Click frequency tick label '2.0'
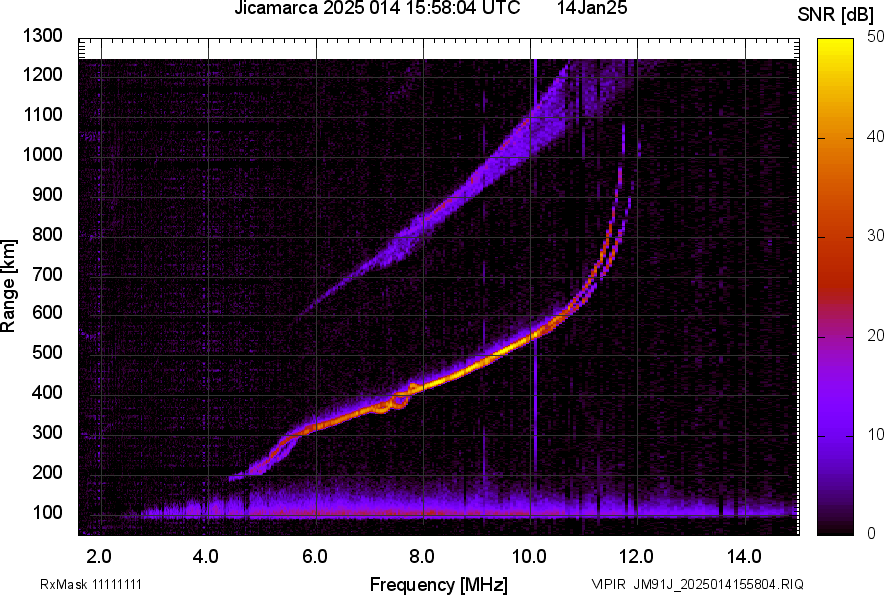Screen dimensions: 884x595 click(99, 557)
